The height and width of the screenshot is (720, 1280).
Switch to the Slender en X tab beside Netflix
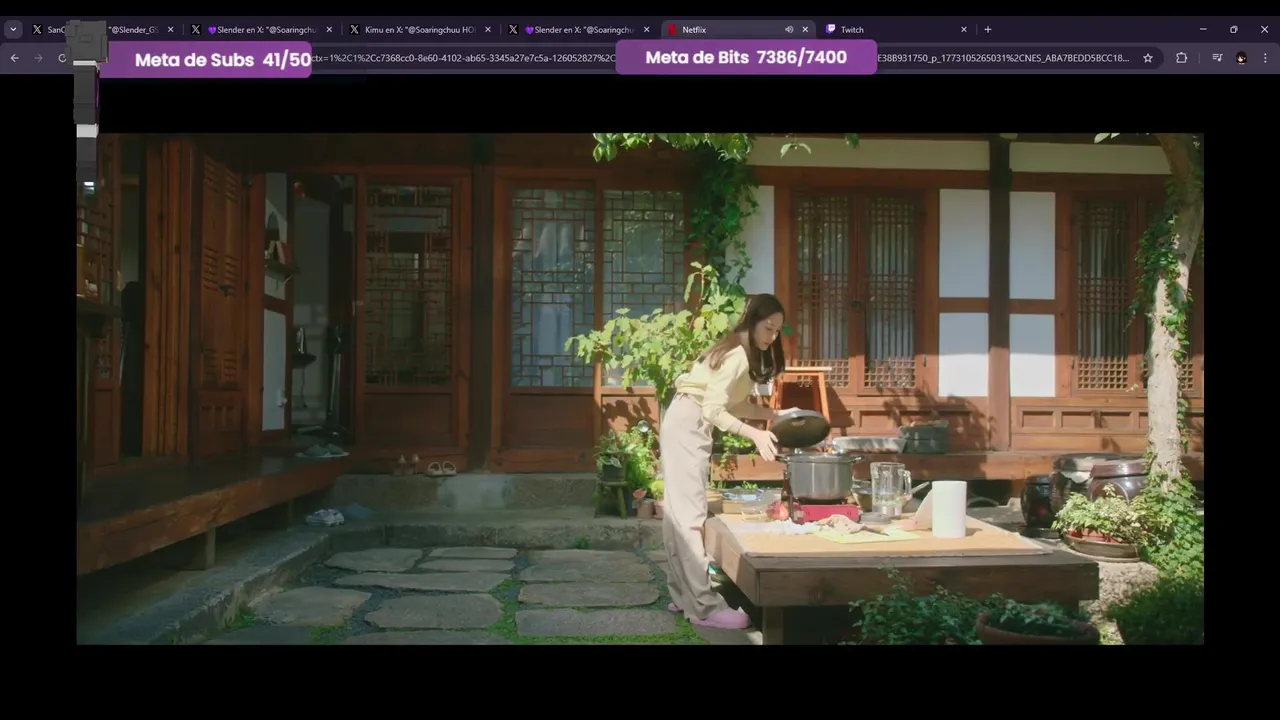point(580,29)
